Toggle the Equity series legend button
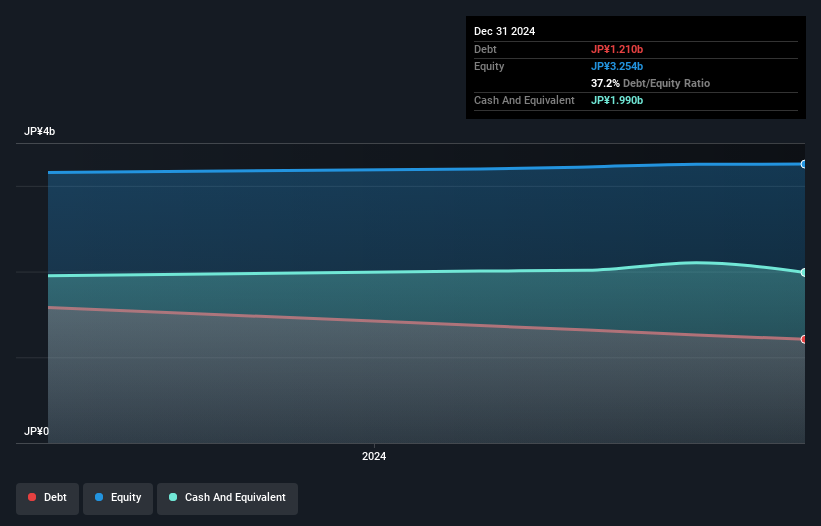This screenshot has height=526, width=821. (118, 498)
